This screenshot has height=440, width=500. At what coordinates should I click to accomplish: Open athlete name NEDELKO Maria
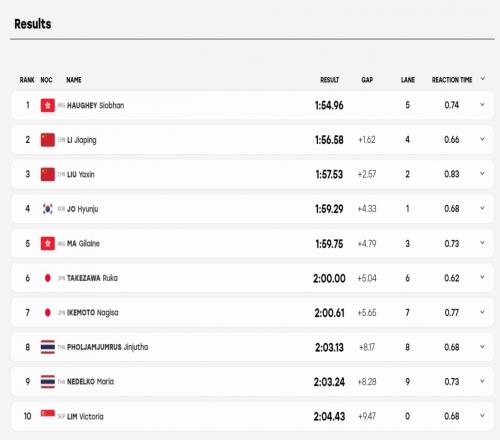[90, 382]
